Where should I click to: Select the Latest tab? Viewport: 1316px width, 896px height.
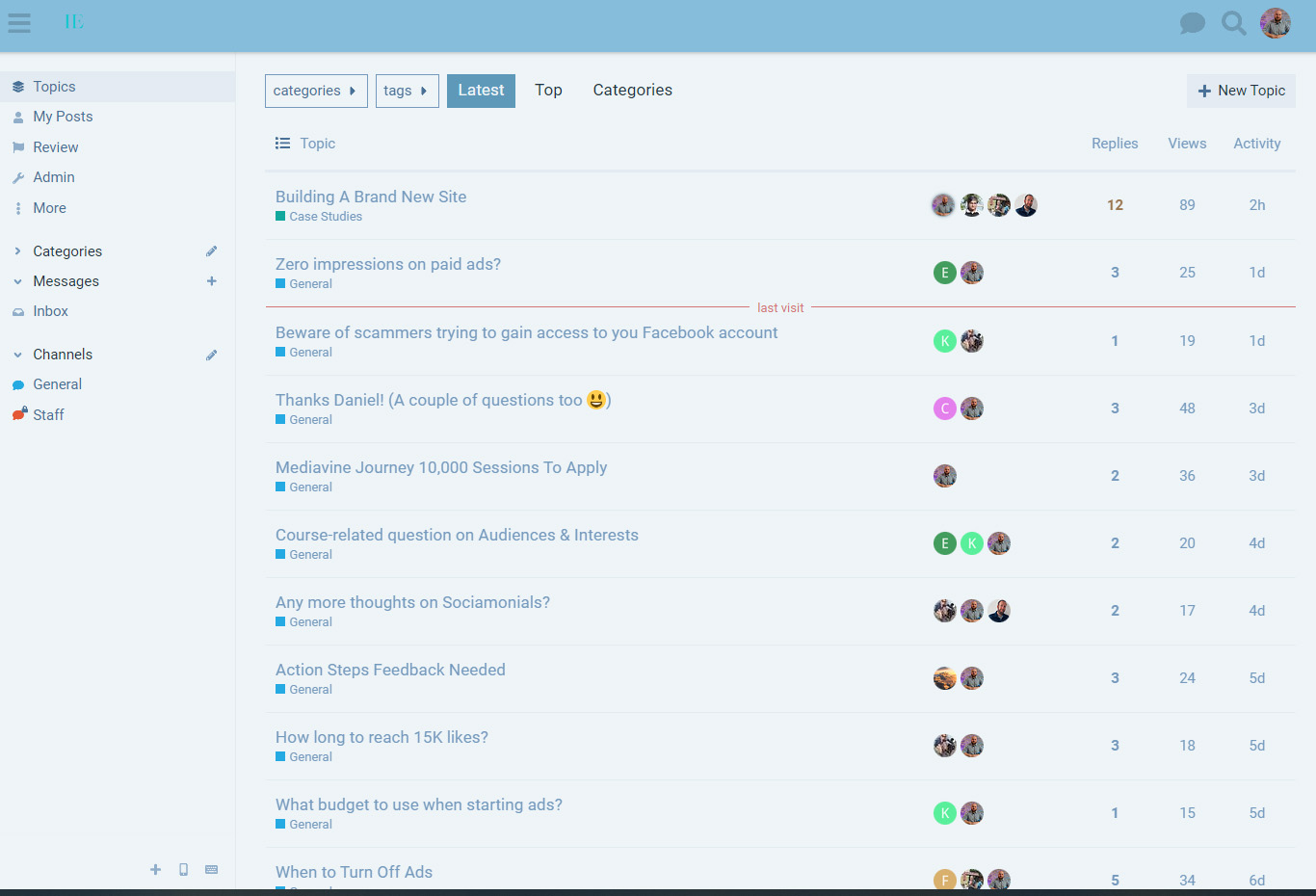coord(481,91)
